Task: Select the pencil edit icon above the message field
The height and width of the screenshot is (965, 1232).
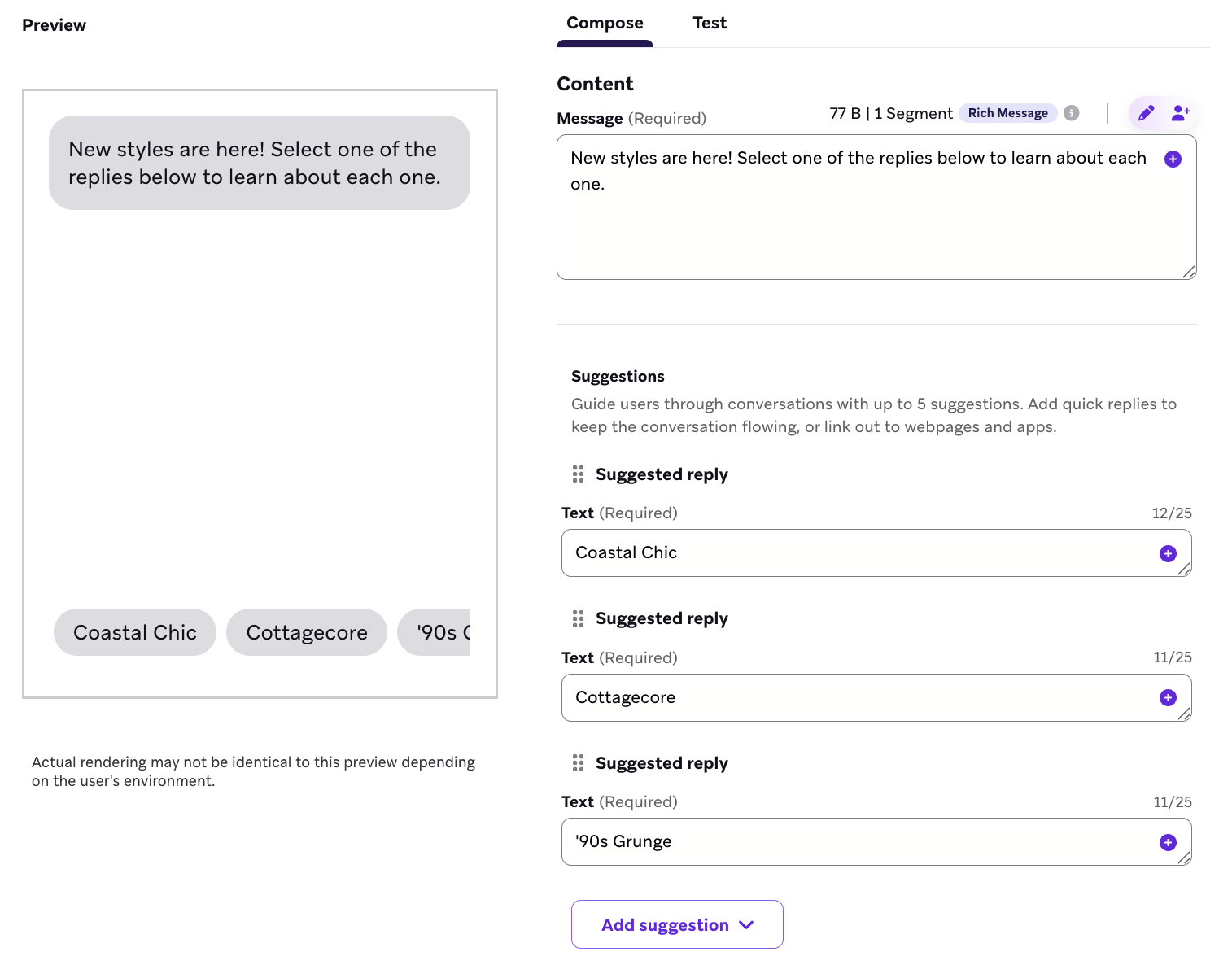Action: [x=1146, y=113]
